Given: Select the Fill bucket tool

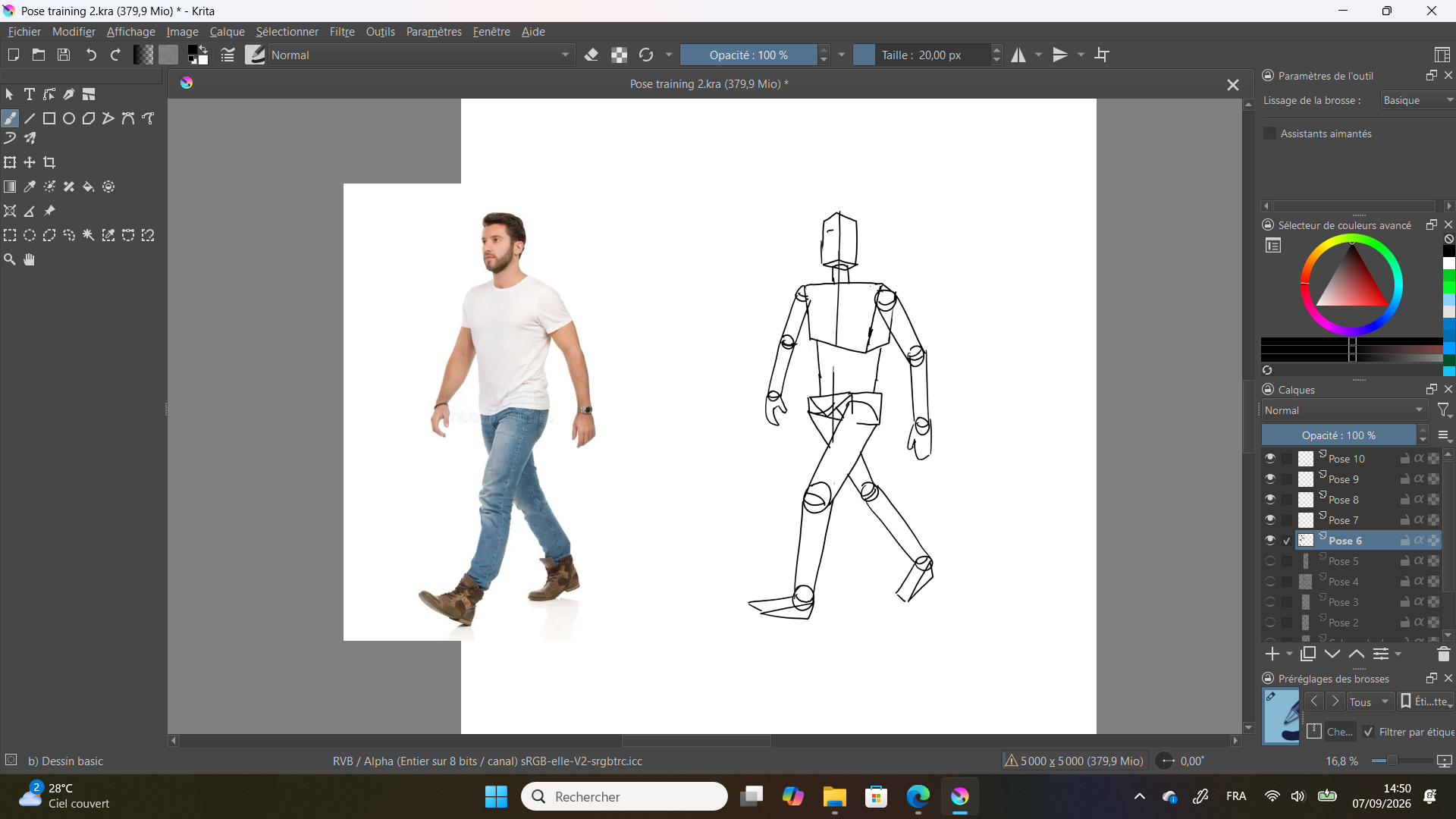Looking at the screenshot, I should 89,187.
